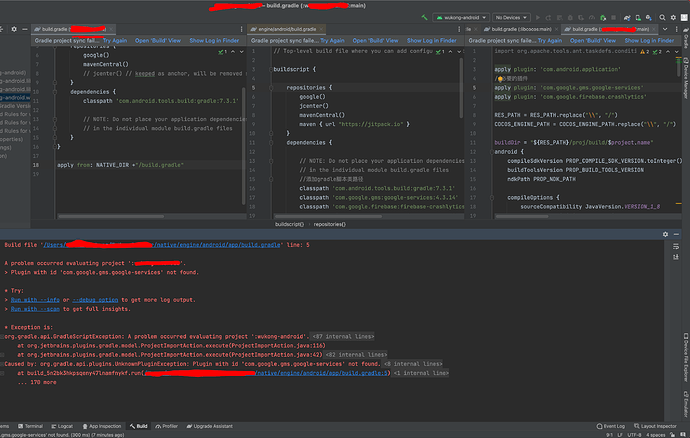Click Try Again in the middle editor banner
The image size is (690, 438).
(332, 40)
